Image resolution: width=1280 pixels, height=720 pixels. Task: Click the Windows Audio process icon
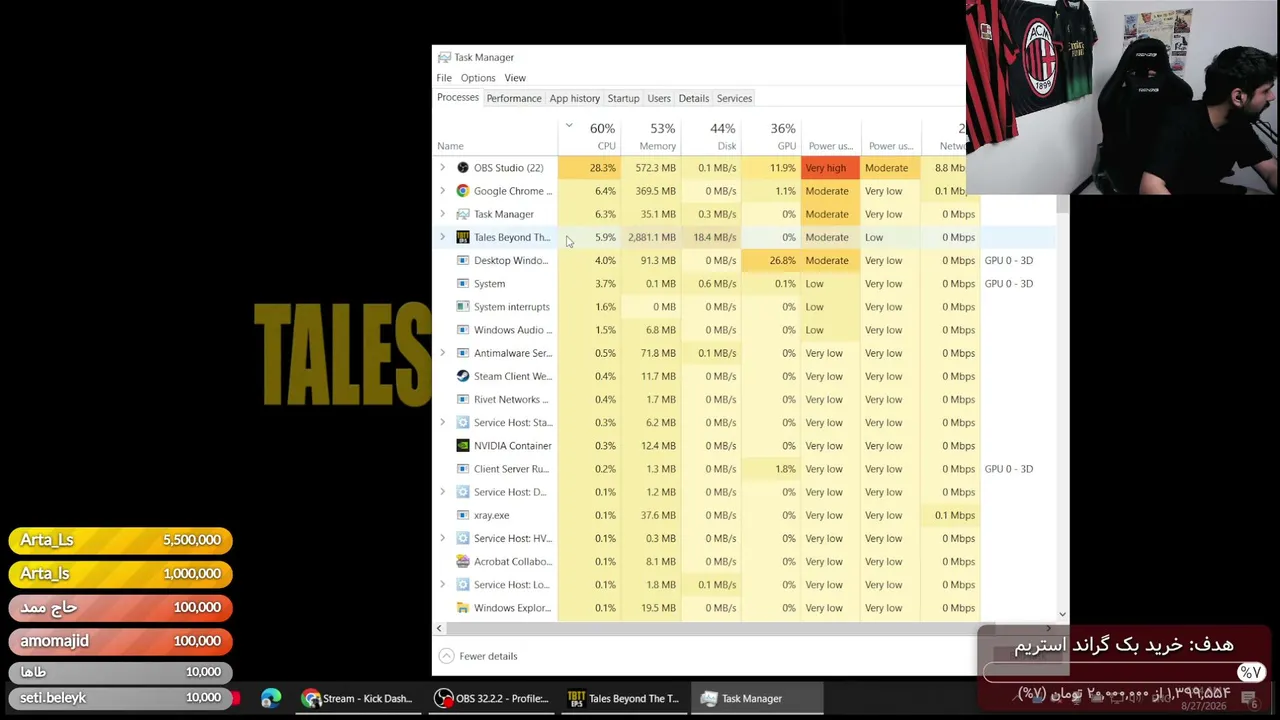point(462,330)
